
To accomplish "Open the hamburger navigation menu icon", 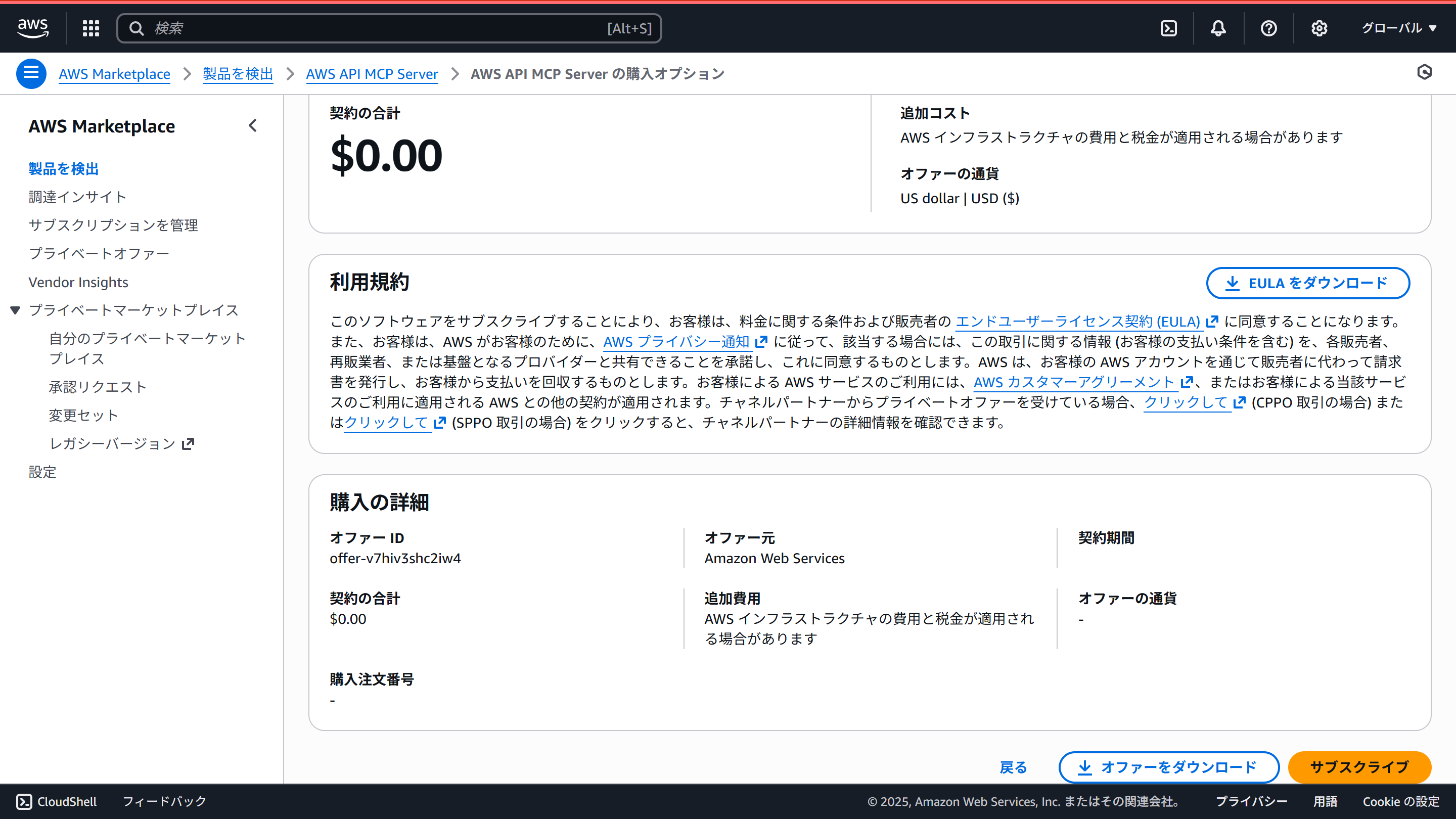I will [31, 73].
